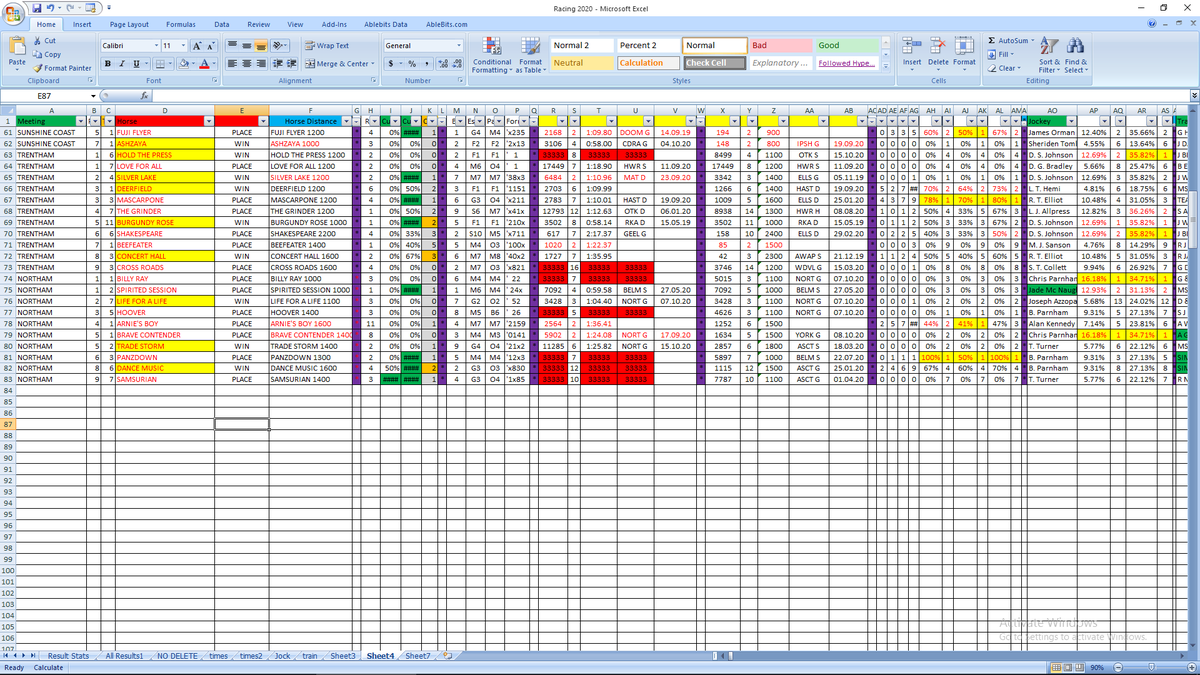Switch to Page Break Preview in status bar
Image resolution: width=1200 pixels, height=675 pixels.
pos(1080,667)
